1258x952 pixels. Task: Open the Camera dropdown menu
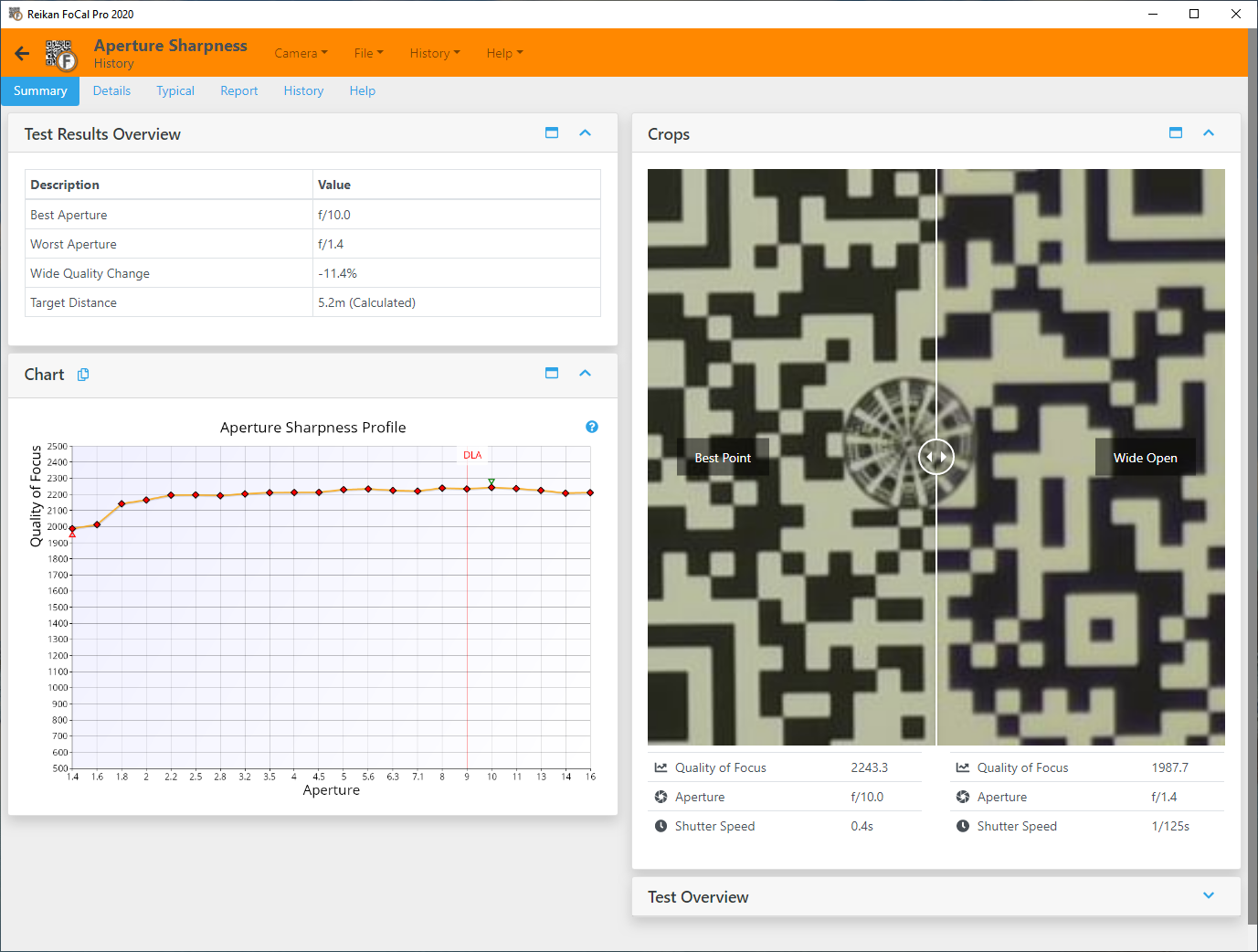click(x=301, y=53)
